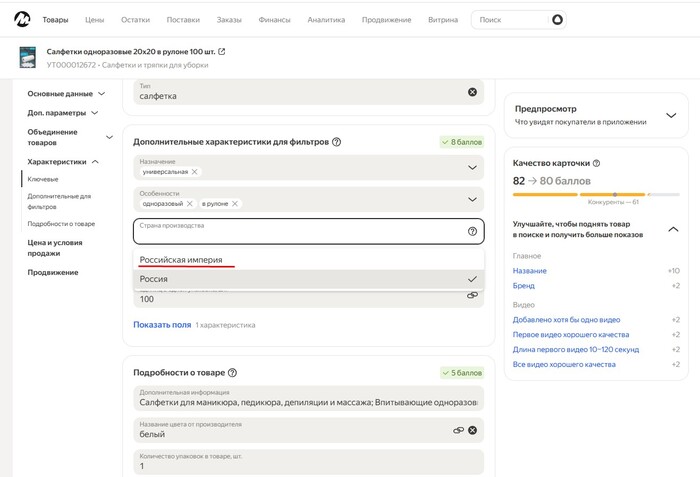
Task: Click help icon in Страна производства field
Action: point(472,231)
